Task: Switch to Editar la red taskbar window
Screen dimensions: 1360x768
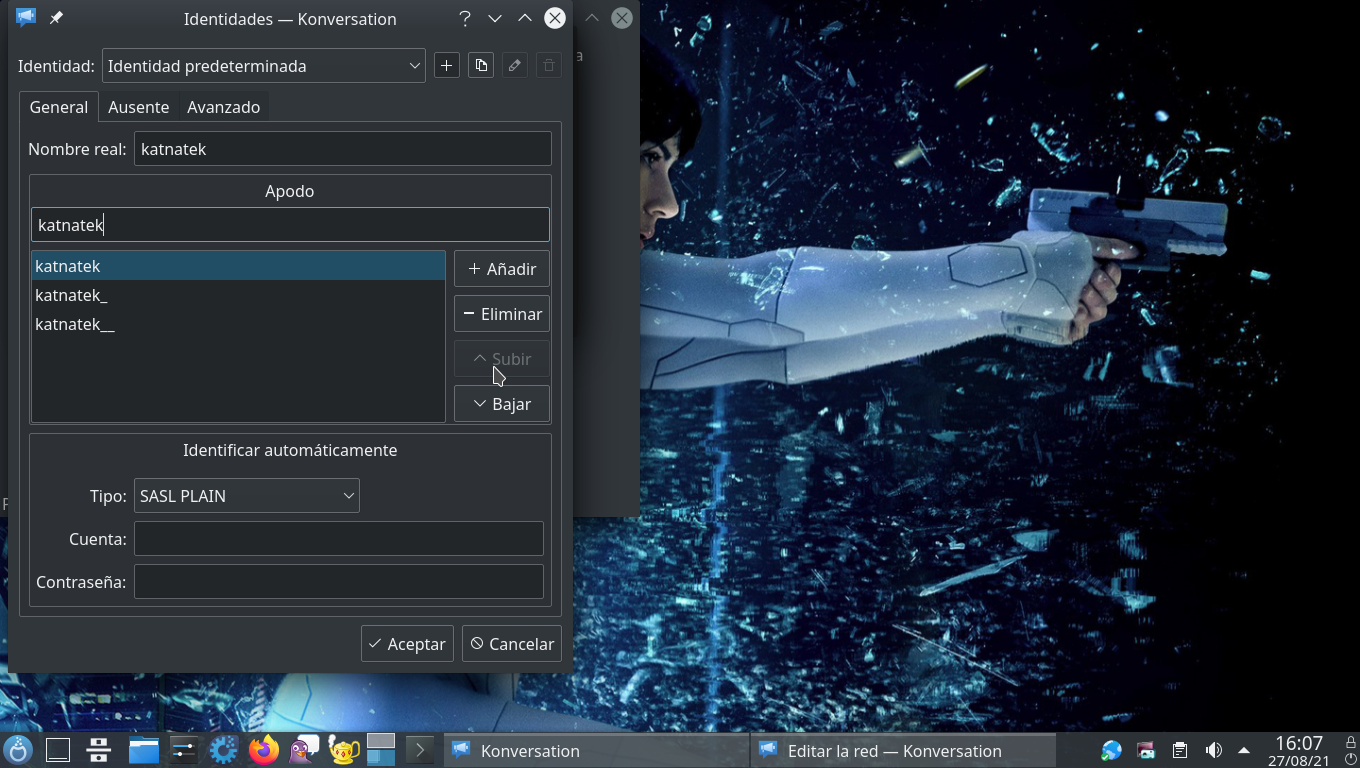Action: click(x=902, y=750)
